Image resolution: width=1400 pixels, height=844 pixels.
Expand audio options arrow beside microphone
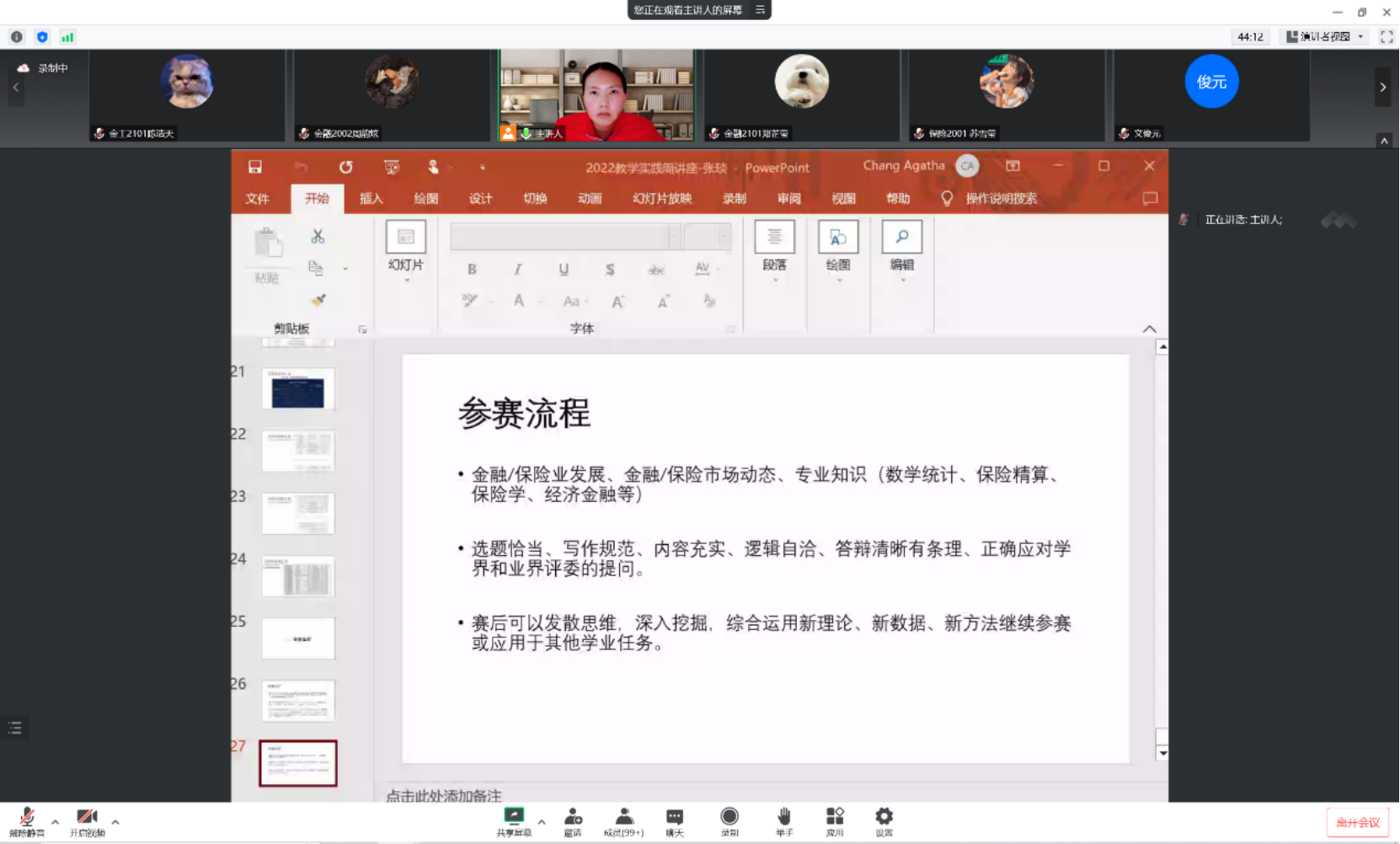pos(56,821)
